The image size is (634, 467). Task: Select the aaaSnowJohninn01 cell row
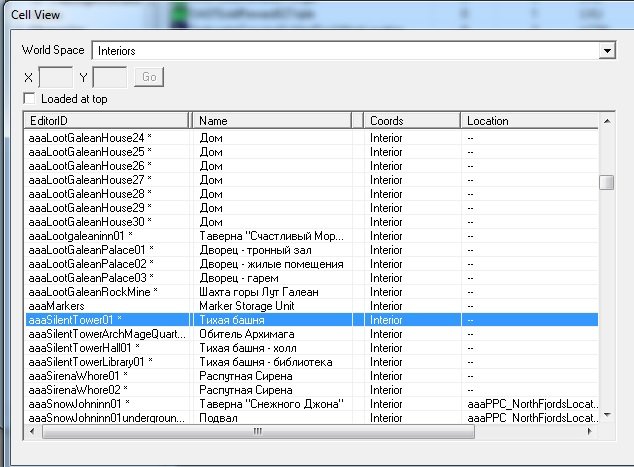[90, 403]
